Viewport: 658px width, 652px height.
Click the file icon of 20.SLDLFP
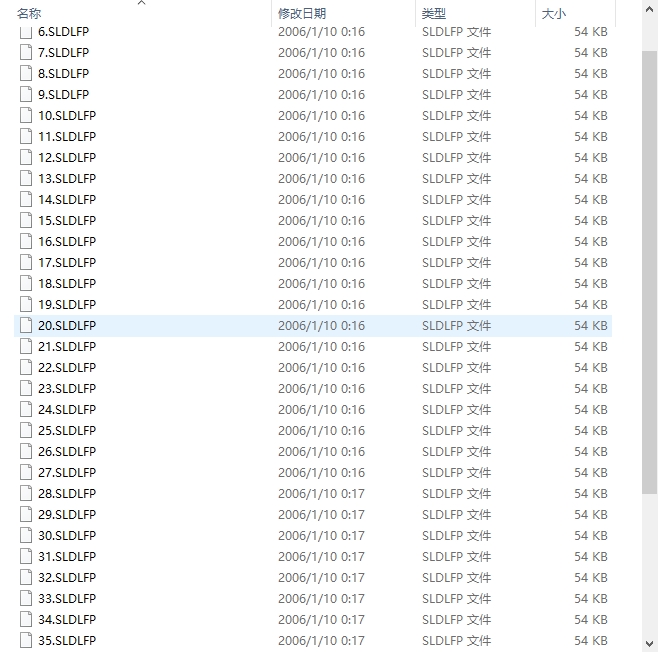26,325
